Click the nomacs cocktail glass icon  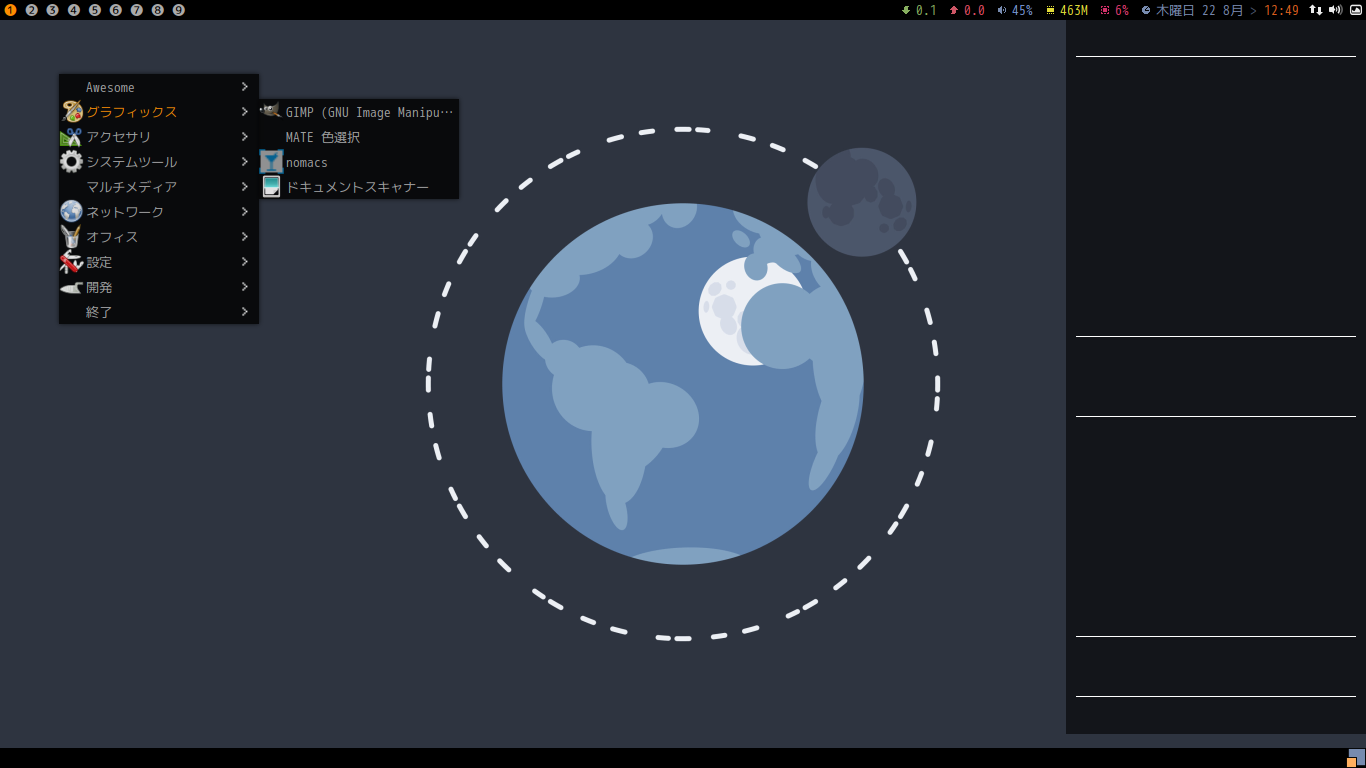point(271,162)
